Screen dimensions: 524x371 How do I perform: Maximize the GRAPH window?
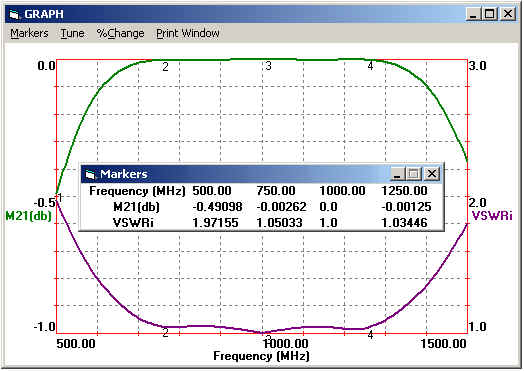coord(490,14)
